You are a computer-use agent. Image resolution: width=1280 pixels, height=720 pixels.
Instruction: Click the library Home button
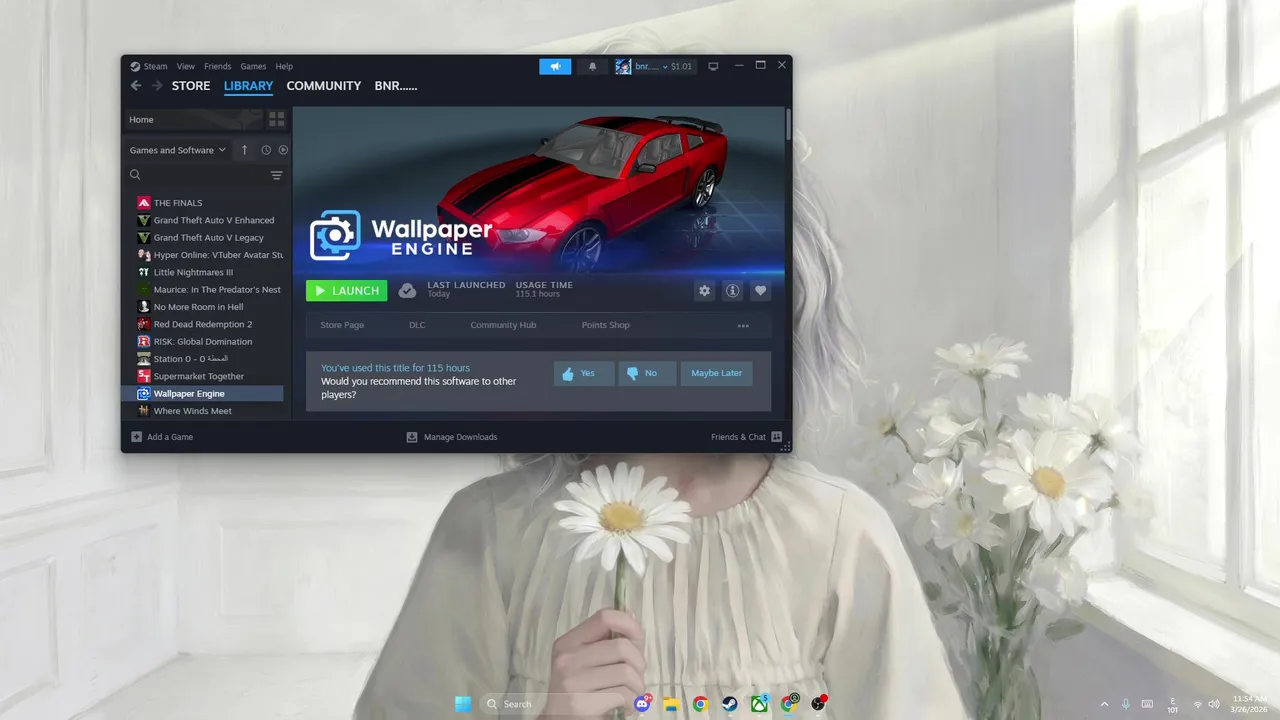point(193,119)
